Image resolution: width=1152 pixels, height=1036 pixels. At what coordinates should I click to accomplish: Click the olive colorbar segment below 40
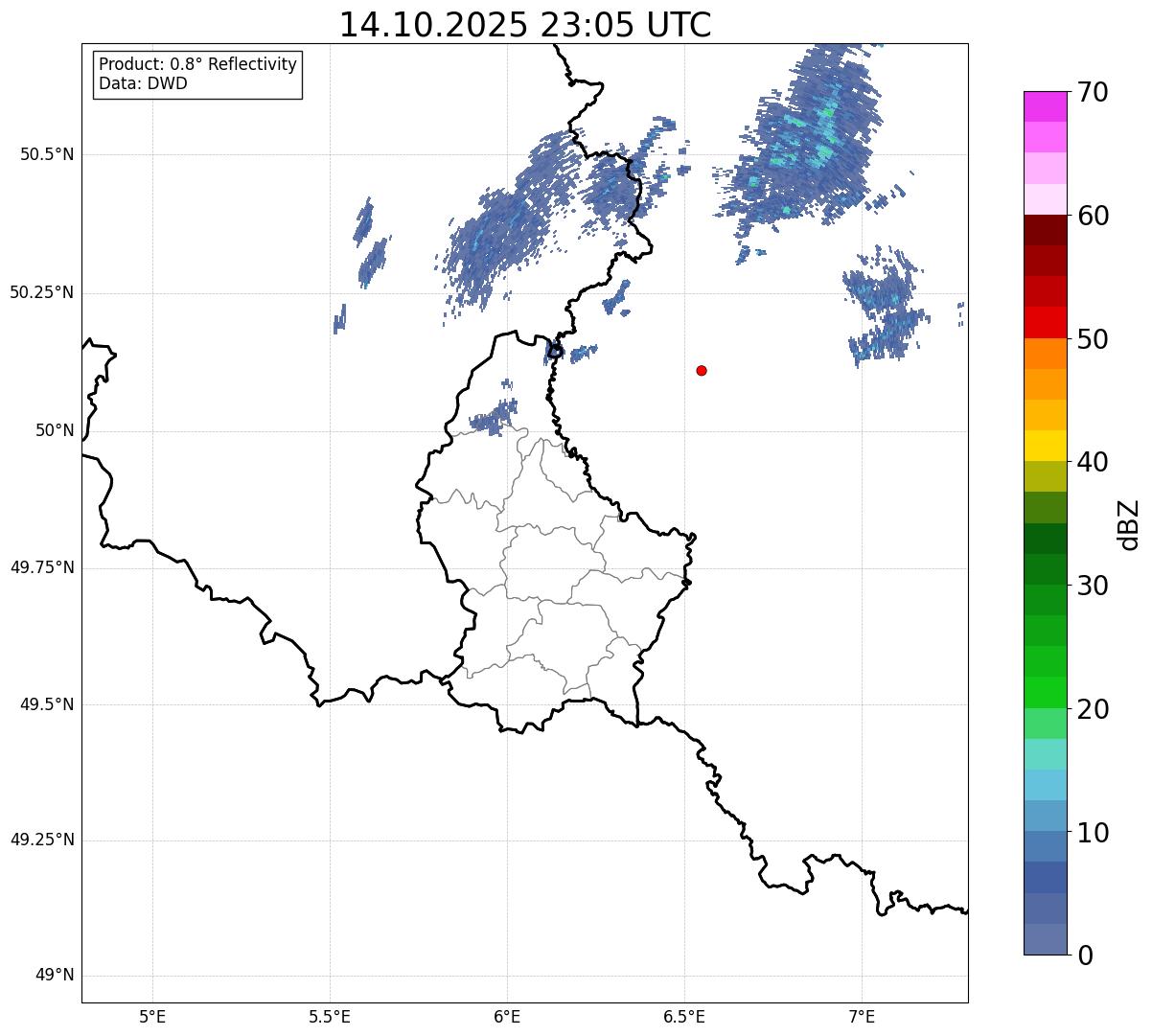1046,477
